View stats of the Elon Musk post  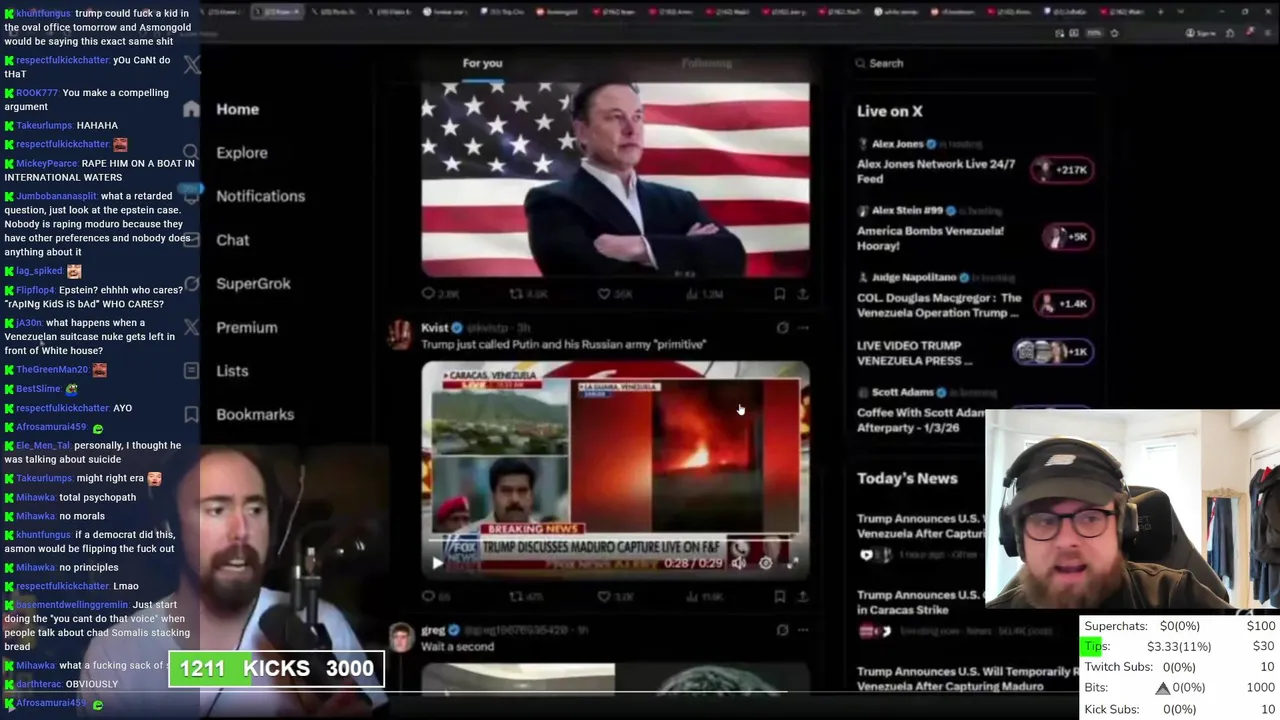click(704, 294)
